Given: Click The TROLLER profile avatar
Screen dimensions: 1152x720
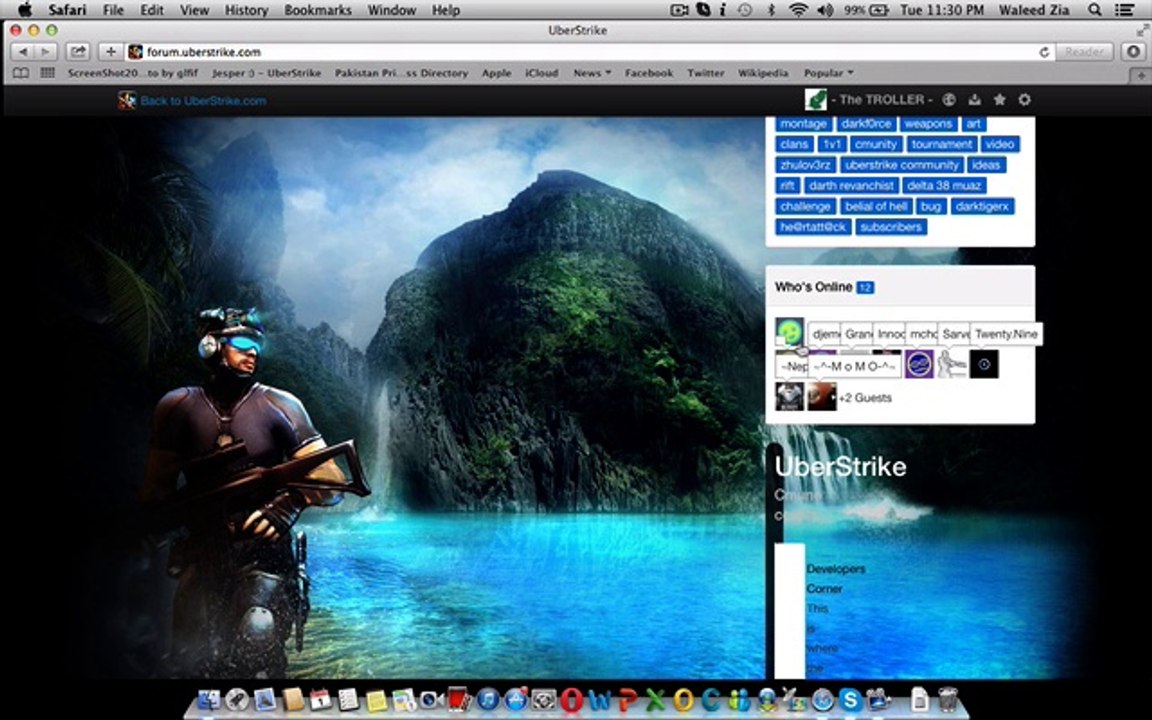Looking at the screenshot, I should point(816,99).
